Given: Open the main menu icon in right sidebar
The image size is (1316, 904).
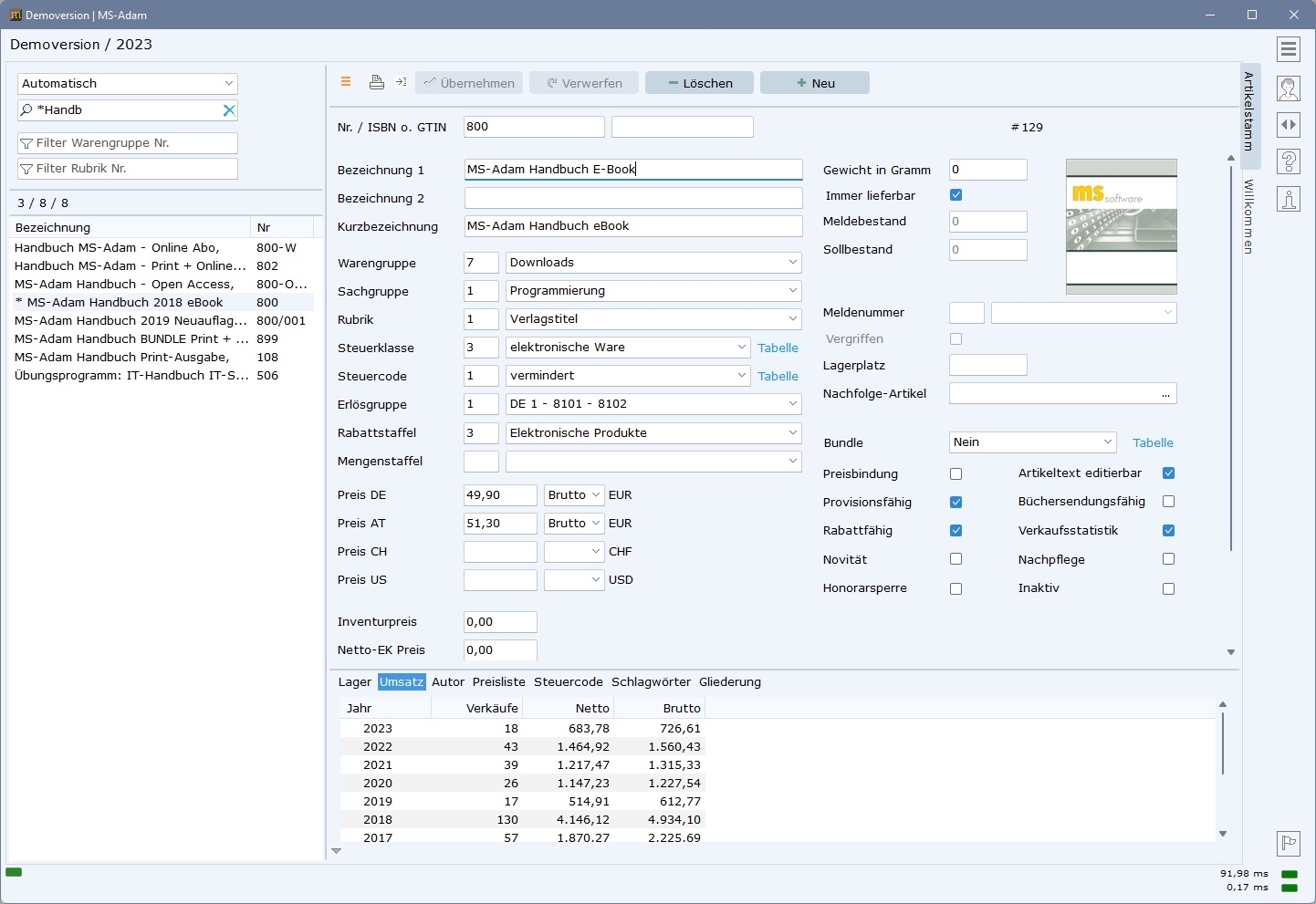Looking at the screenshot, I should (x=1289, y=49).
